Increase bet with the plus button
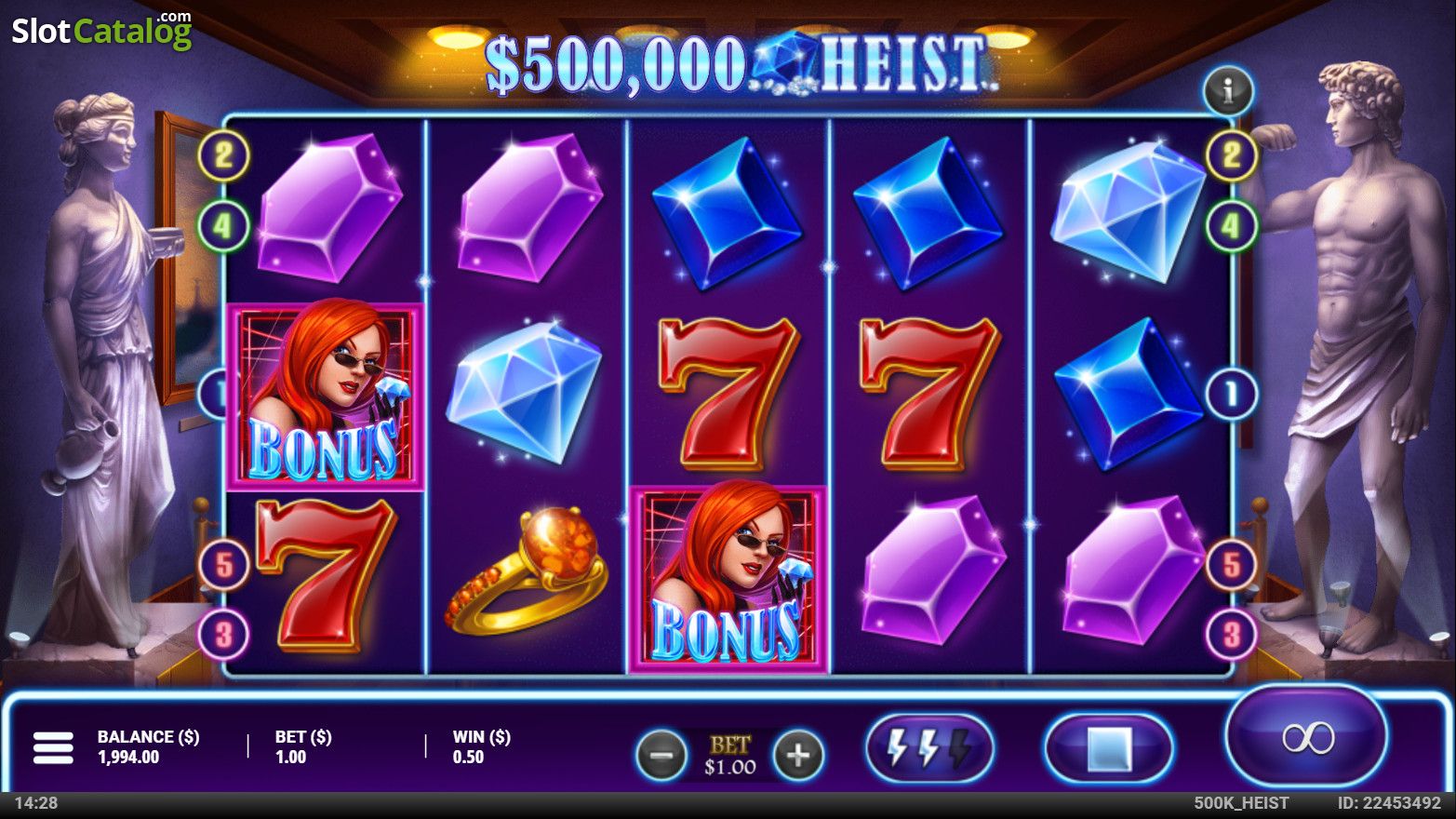This screenshot has width=1456, height=819. point(798,755)
